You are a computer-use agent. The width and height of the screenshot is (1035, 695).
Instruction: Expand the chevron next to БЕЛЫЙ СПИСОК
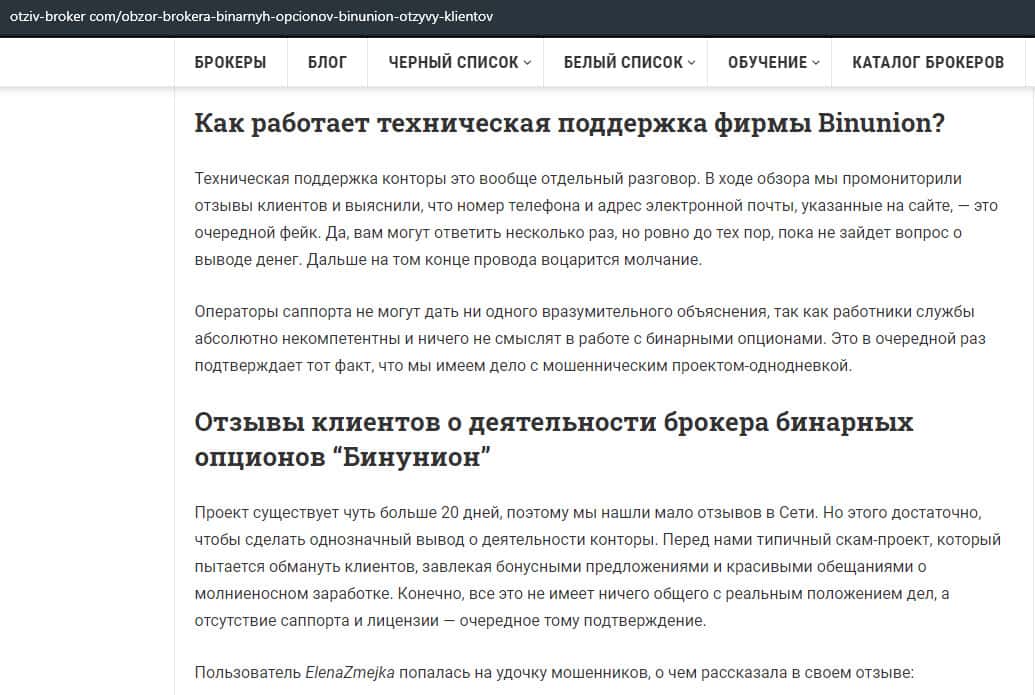(x=691, y=63)
